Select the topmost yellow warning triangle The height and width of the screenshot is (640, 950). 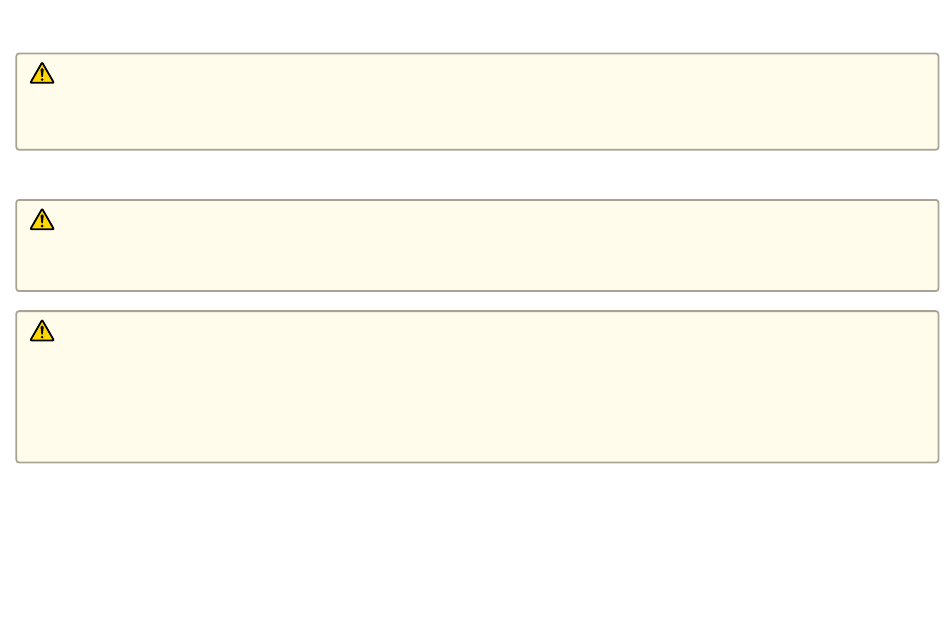[42, 73]
